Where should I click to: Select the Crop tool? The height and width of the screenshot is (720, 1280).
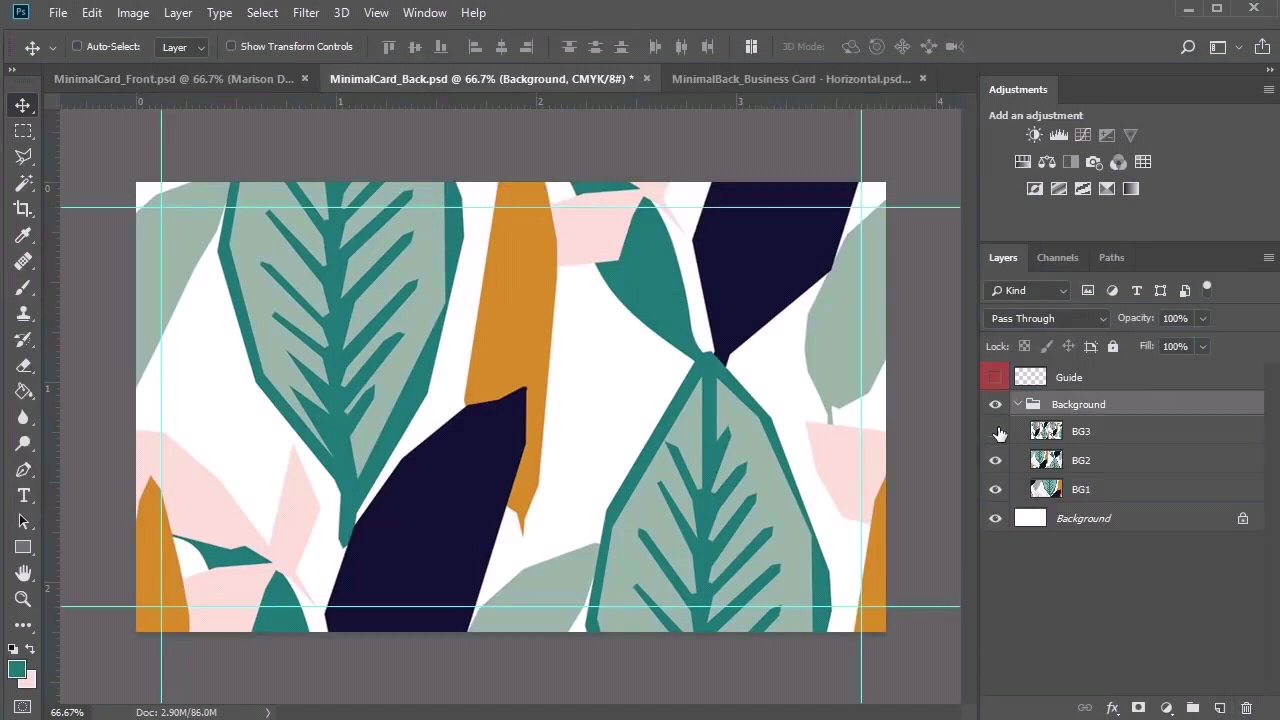tap(23, 209)
